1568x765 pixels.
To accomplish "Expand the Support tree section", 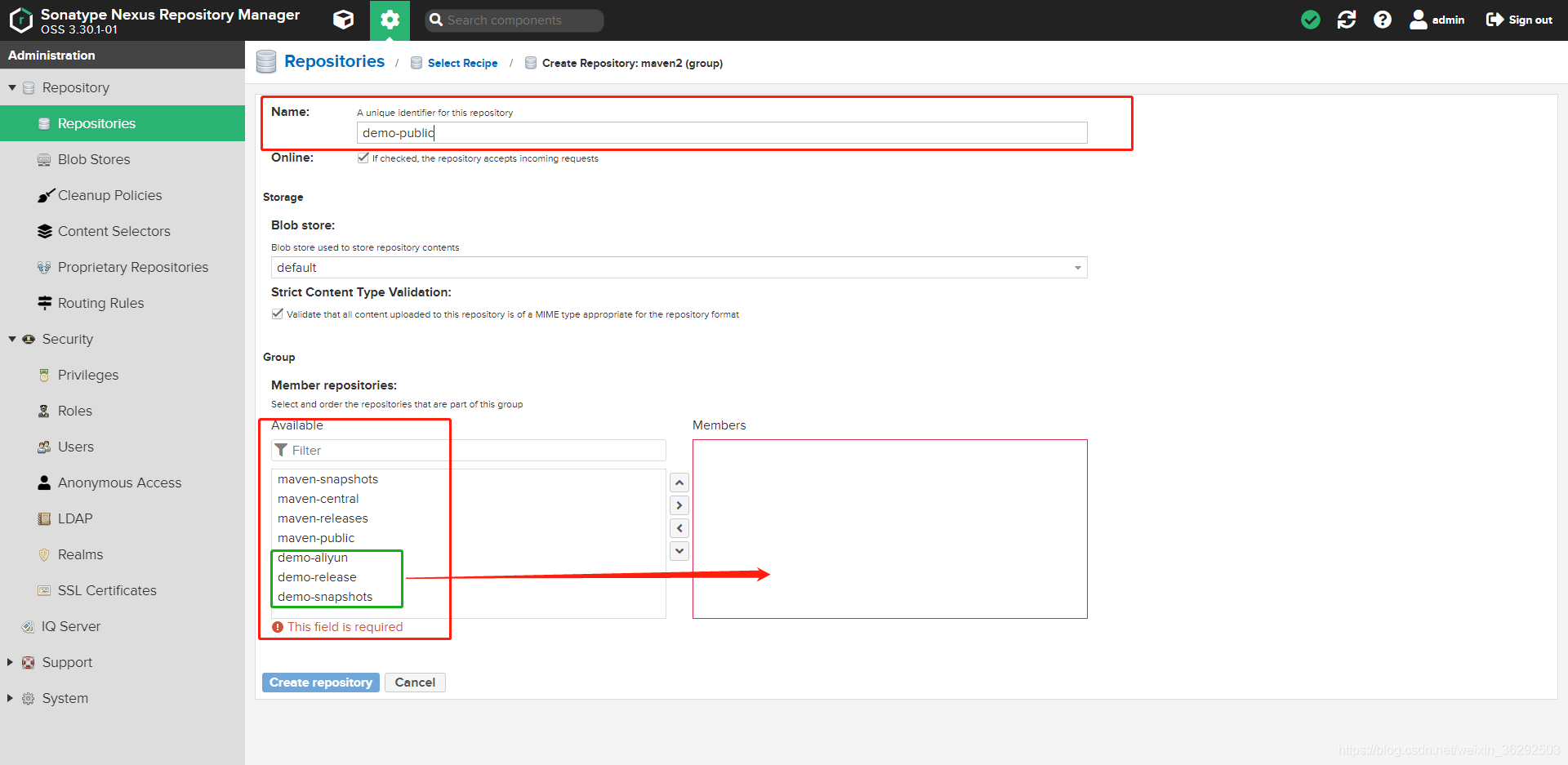I will tap(11, 662).
